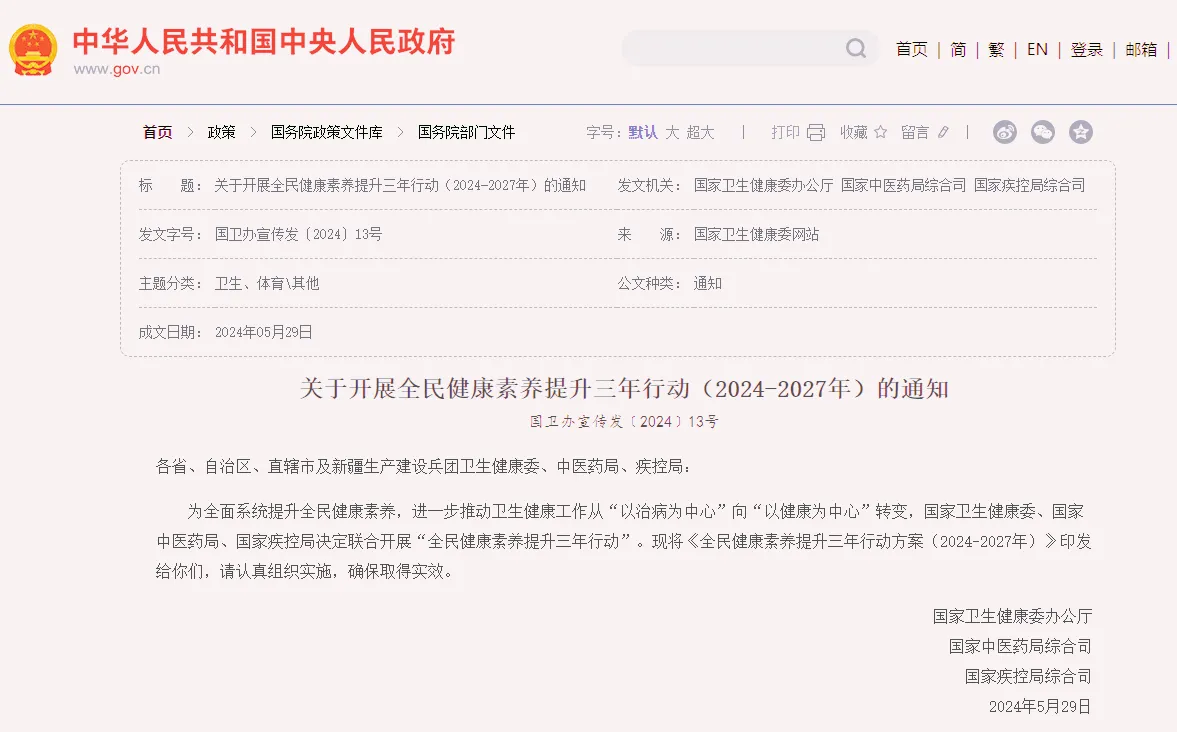Open breadcrumb 国务院部门文件

click(466, 132)
